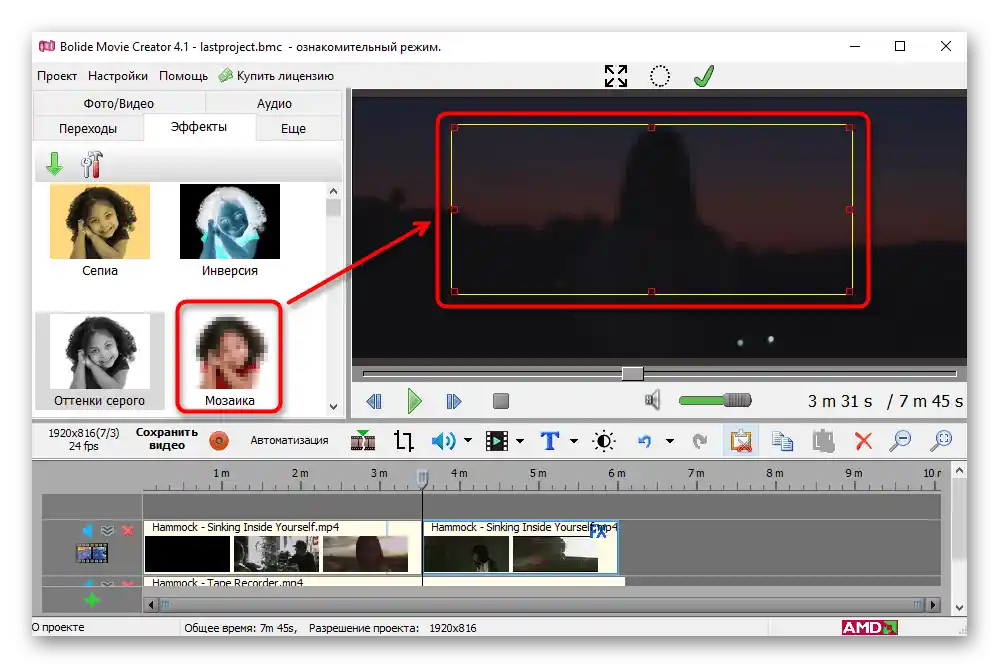Click the 1920x816 project format label
Screen dimensions: 999x668
tap(83, 439)
